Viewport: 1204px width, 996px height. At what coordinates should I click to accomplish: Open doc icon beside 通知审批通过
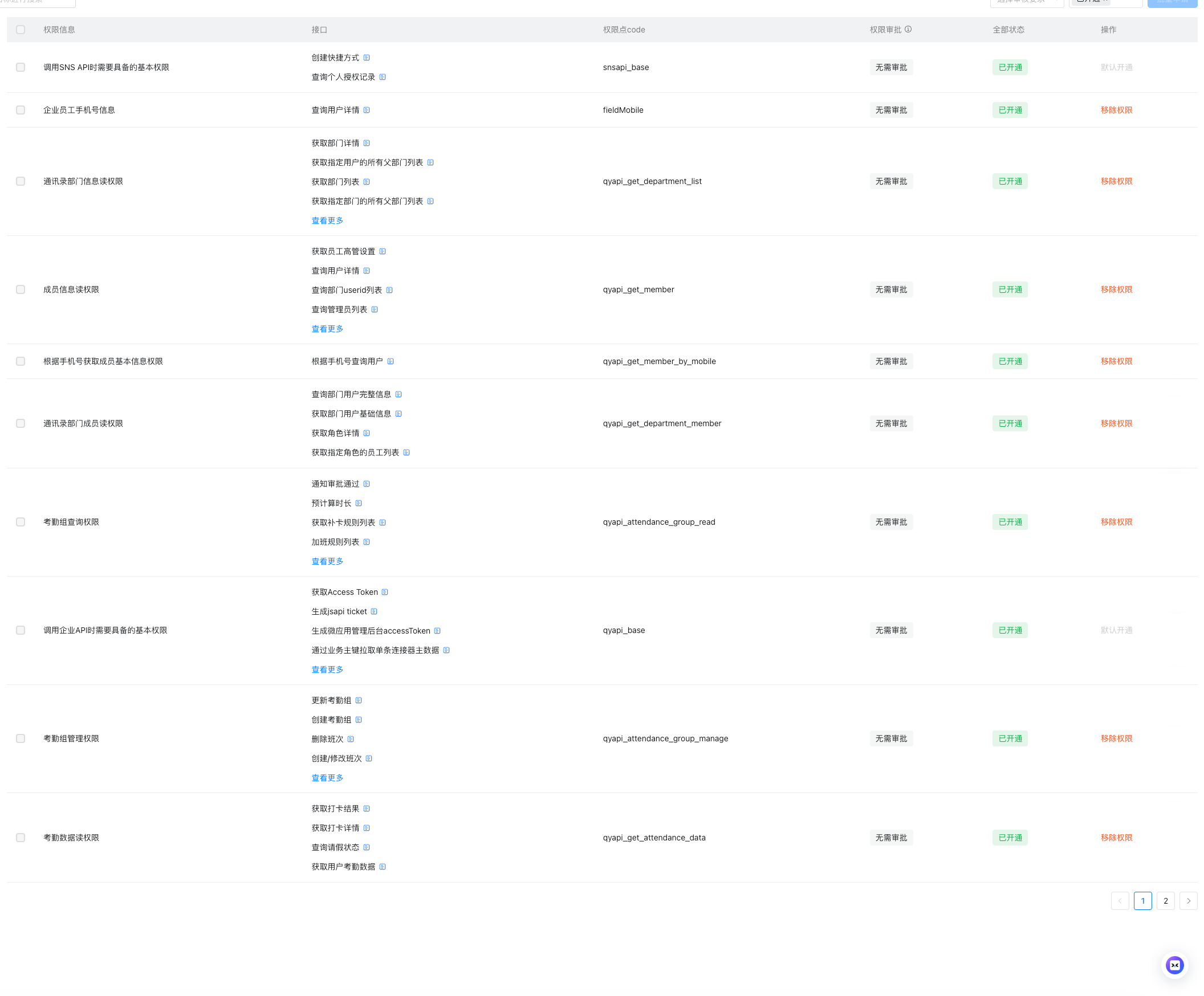pyautogui.click(x=367, y=484)
